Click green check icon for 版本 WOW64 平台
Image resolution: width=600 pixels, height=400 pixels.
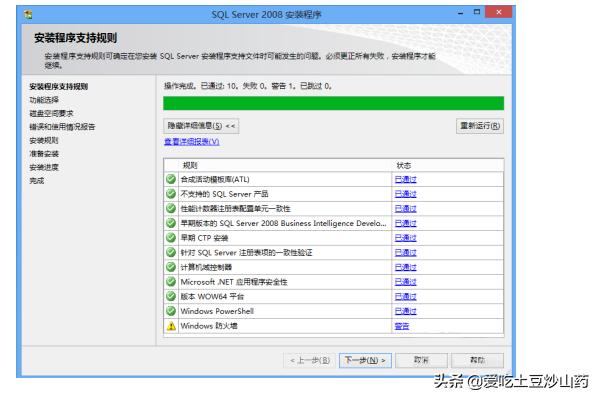pos(171,296)
